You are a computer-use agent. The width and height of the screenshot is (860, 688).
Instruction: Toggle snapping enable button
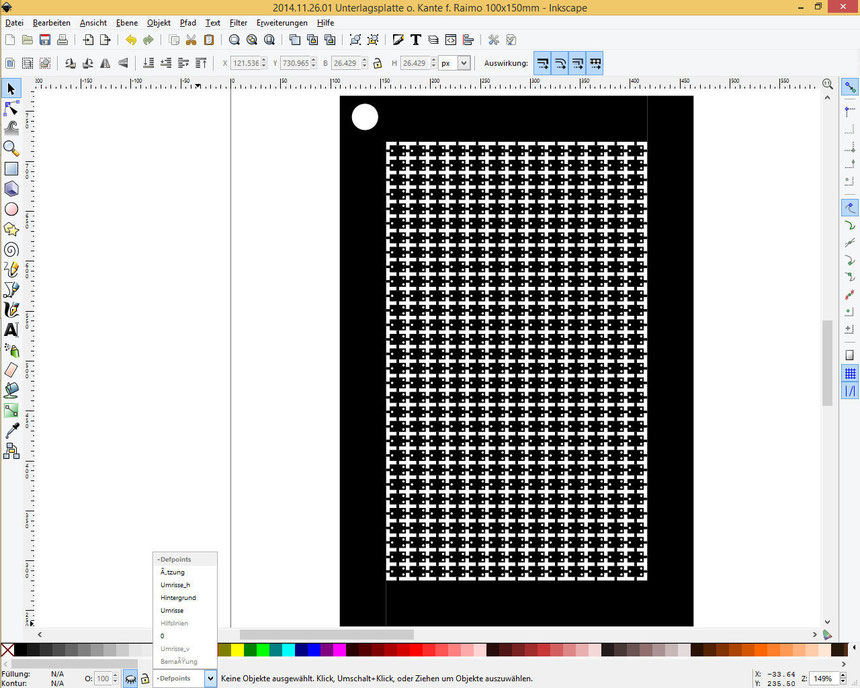point(850,87)
